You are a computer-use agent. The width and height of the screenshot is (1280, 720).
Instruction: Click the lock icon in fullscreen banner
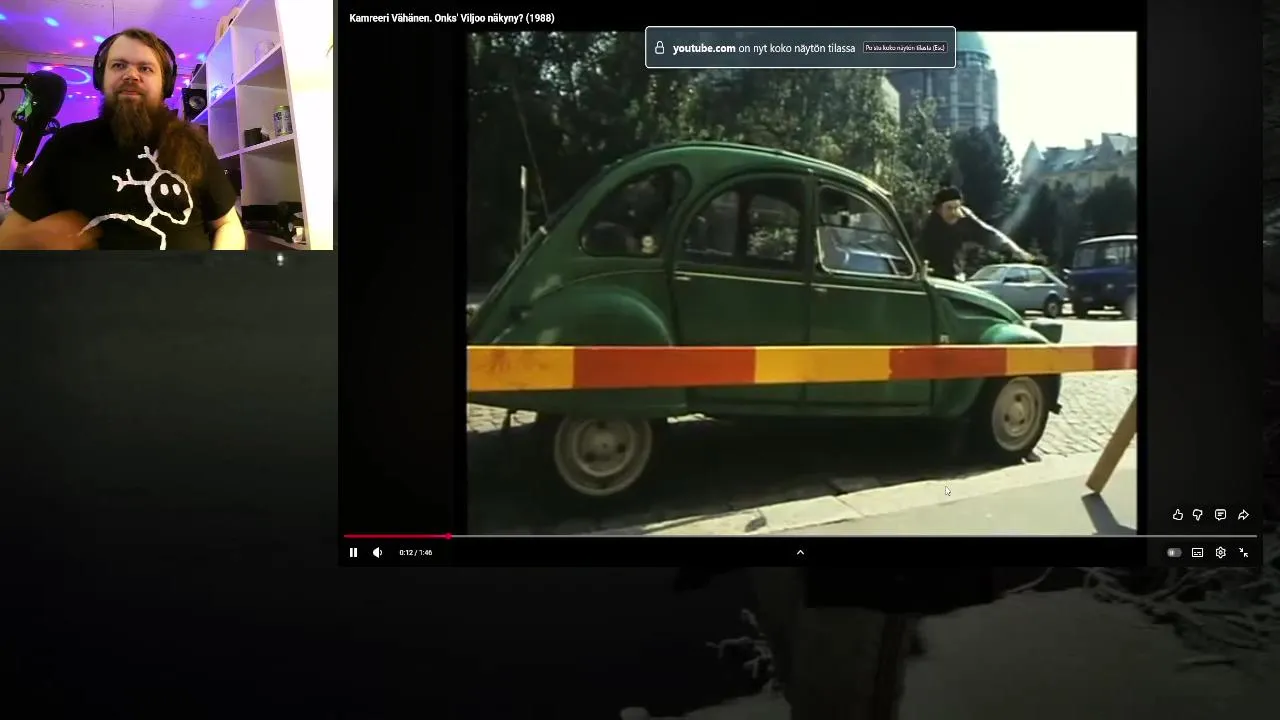pyautogui.click(x=660, y=48)
